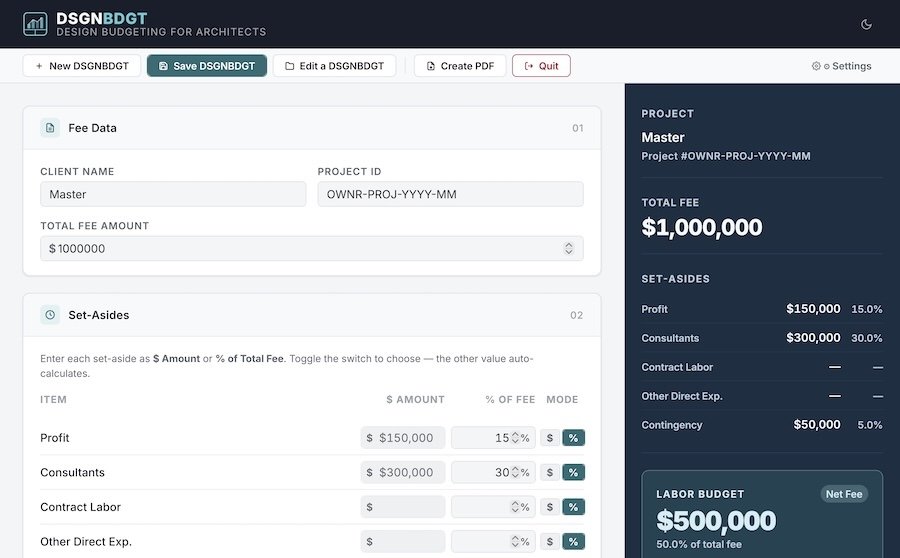Click Other Direct Exp. percent field
This screenshot has width=900, height=558.
492,541
